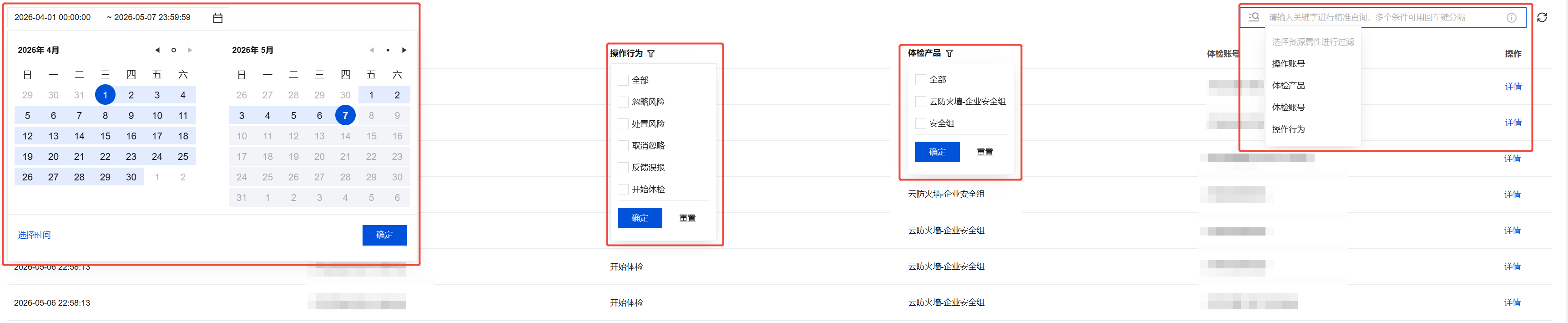The width and height of the screenshot is (1568, 323).
Task: Open the 体检产品 column filter funnel icon
Action: click(949, 53)
